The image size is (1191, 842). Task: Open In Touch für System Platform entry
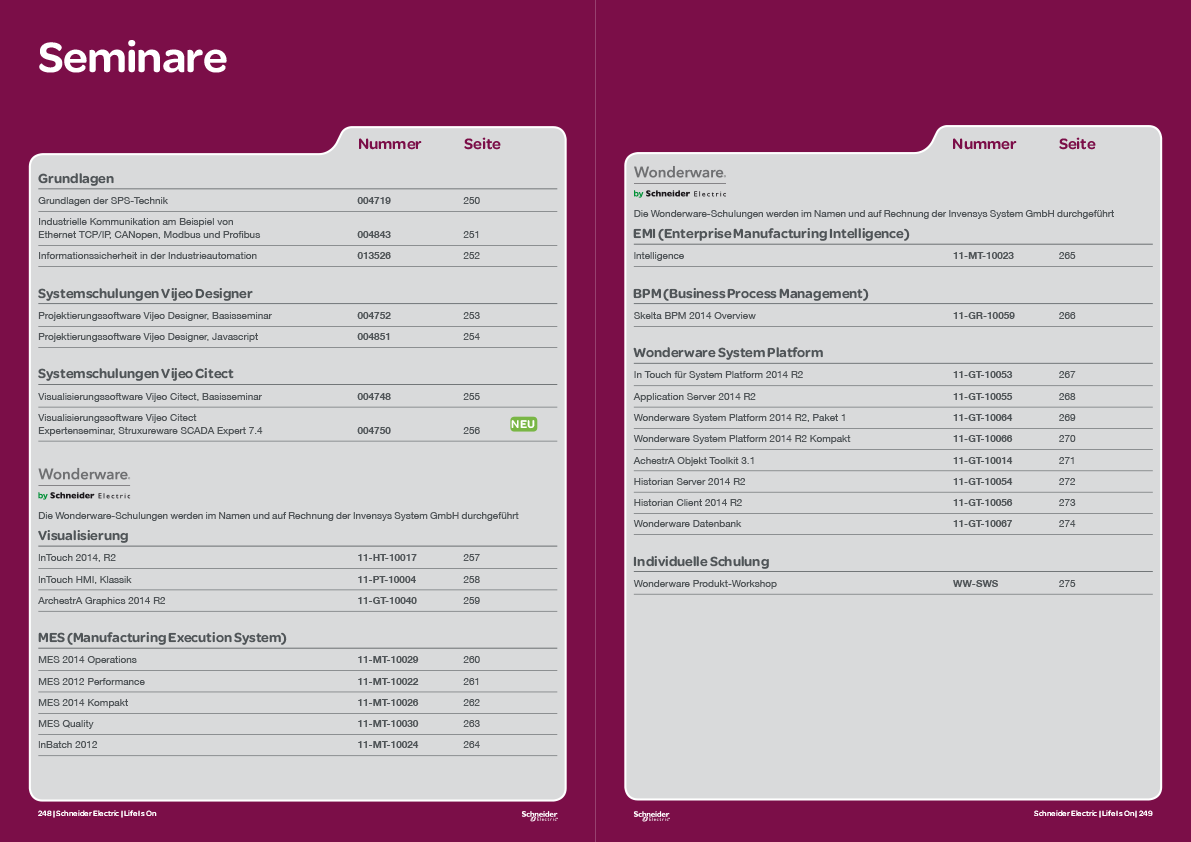[718, 374]
